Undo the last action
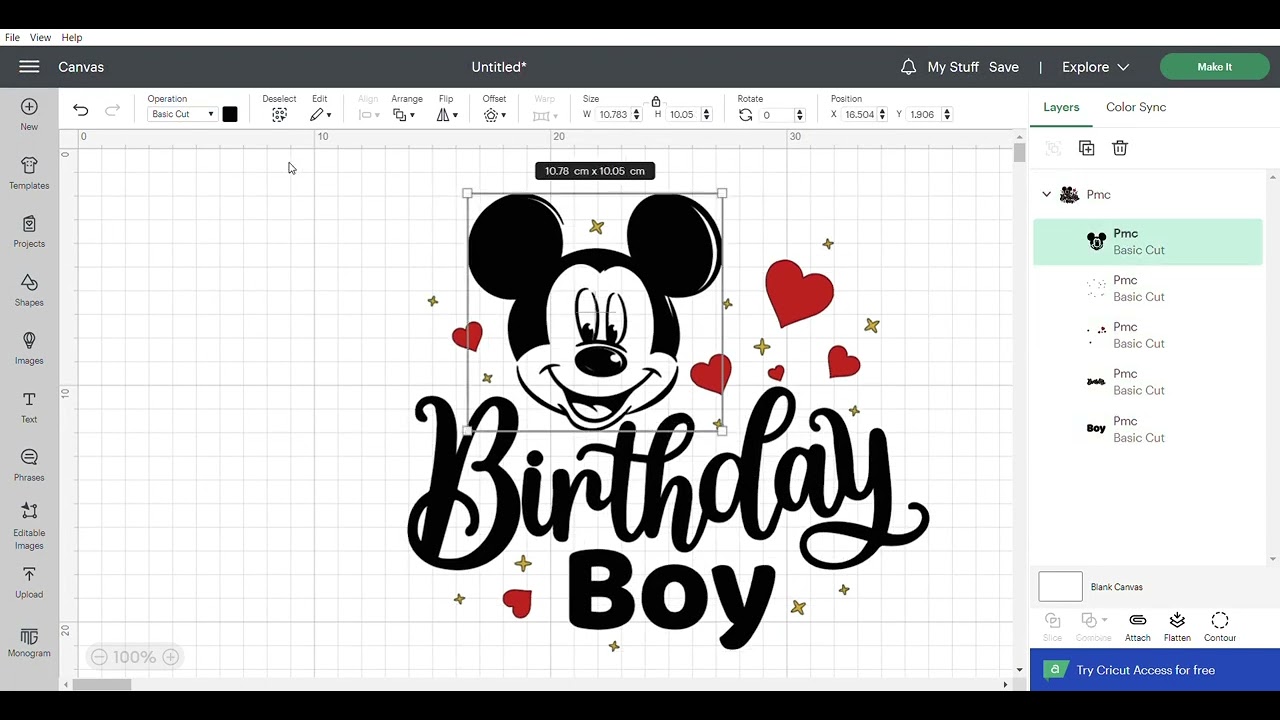 pyautogui.click(x=80, y=110)
